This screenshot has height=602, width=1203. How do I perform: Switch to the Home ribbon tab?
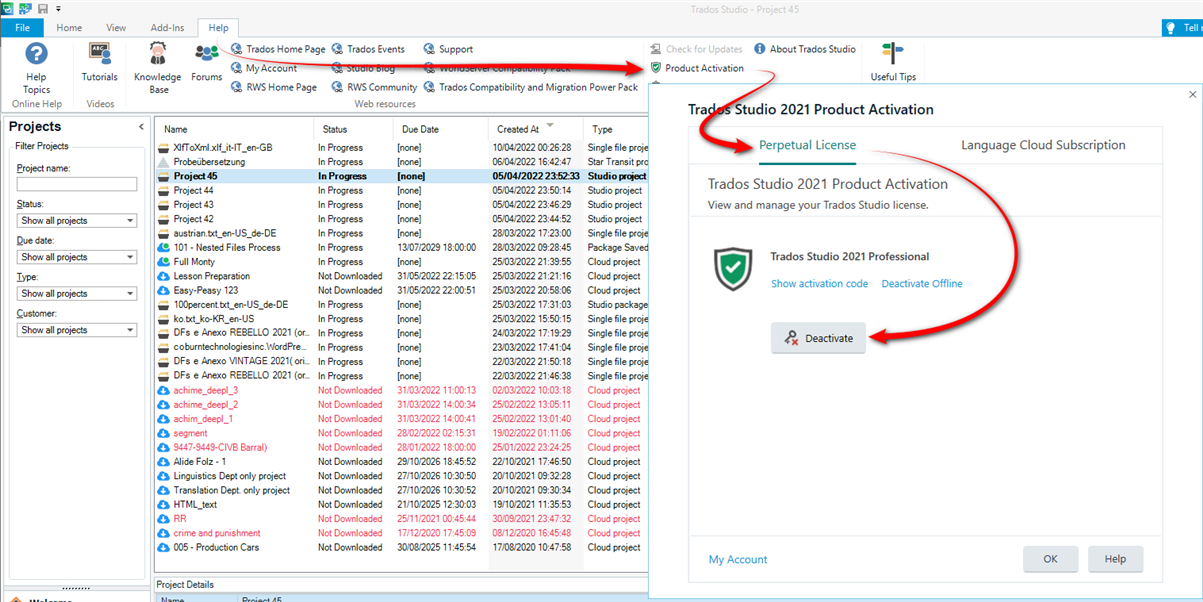point(69,28)
